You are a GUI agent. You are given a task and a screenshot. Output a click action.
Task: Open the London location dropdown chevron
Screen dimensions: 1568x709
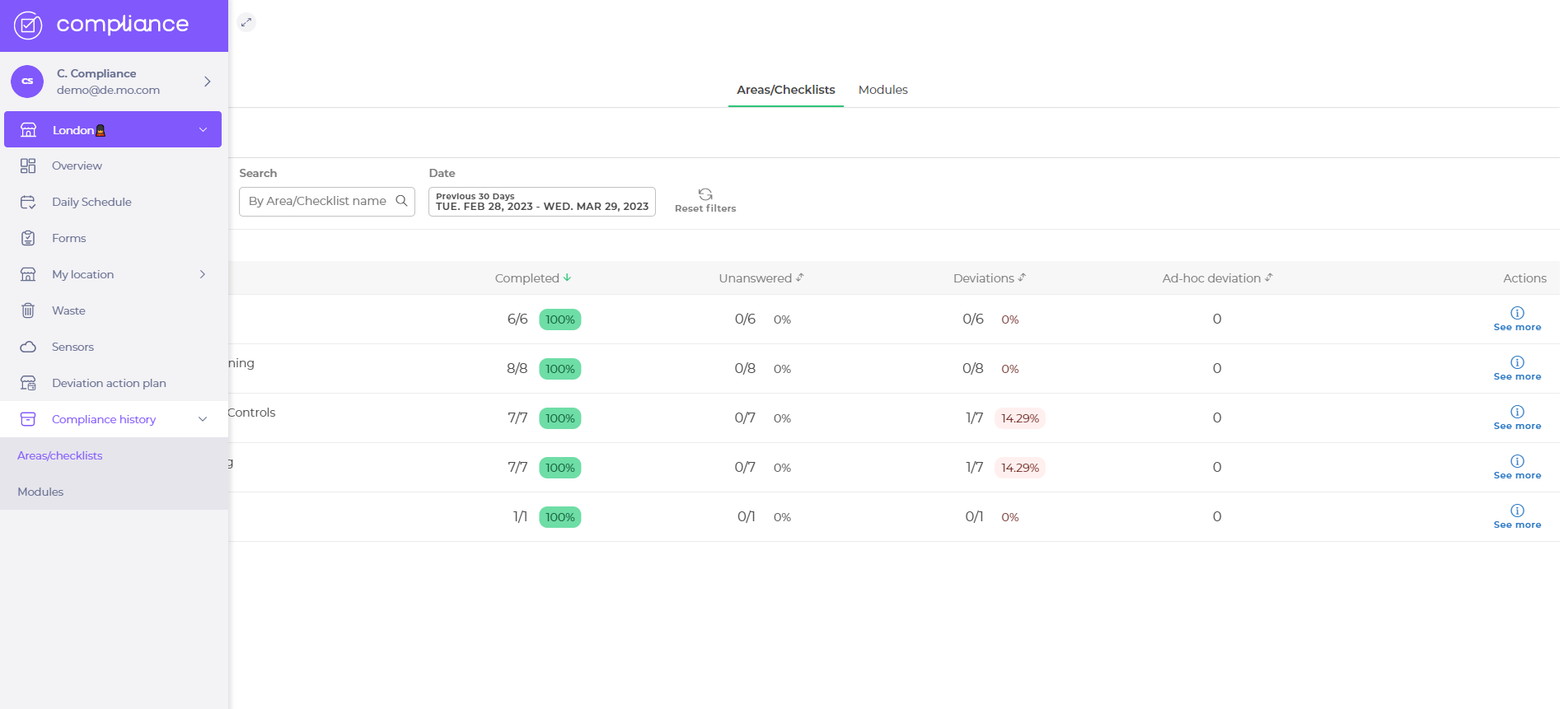tap(203, 130)
